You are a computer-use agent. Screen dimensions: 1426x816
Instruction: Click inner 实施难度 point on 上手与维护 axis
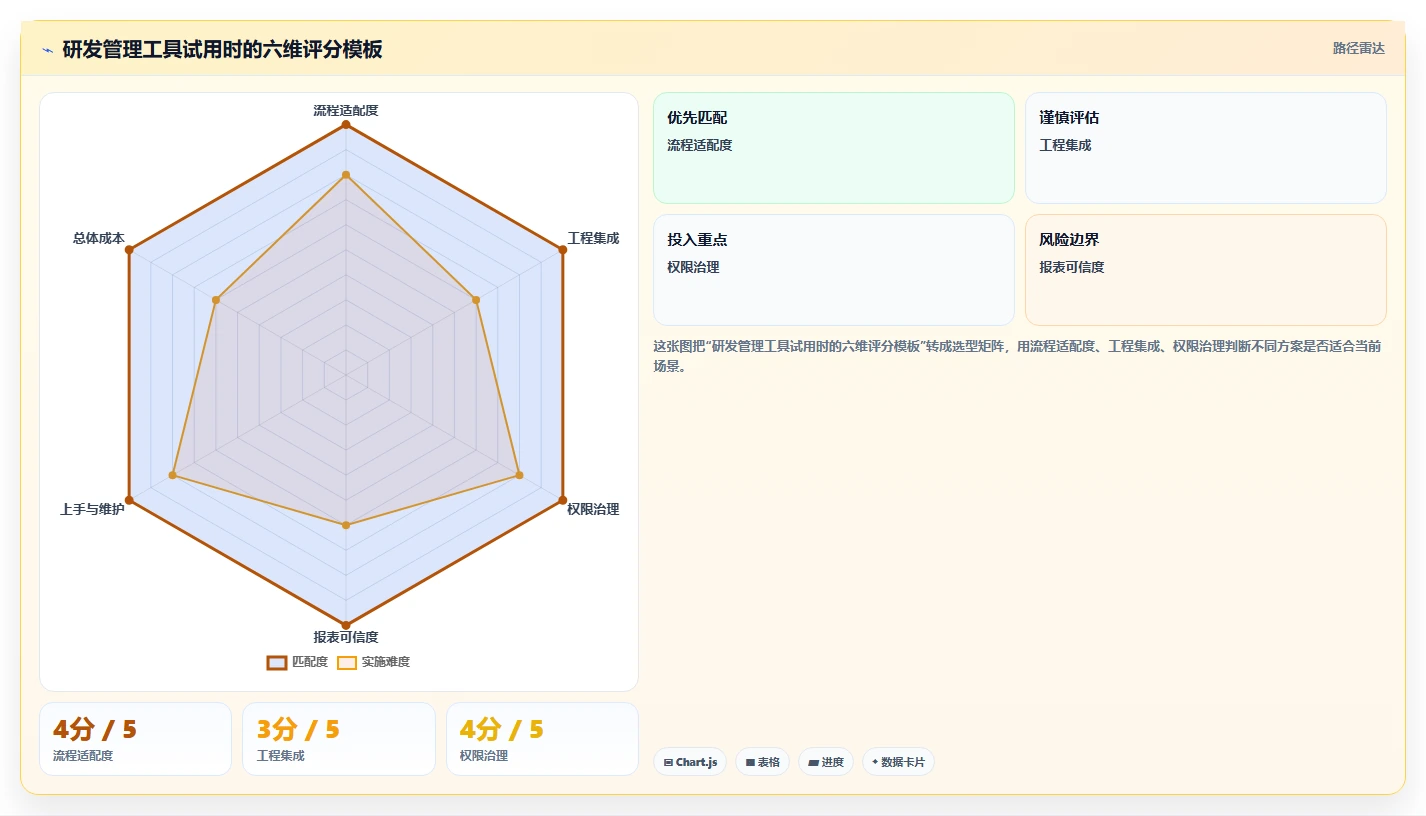[173, 475]
